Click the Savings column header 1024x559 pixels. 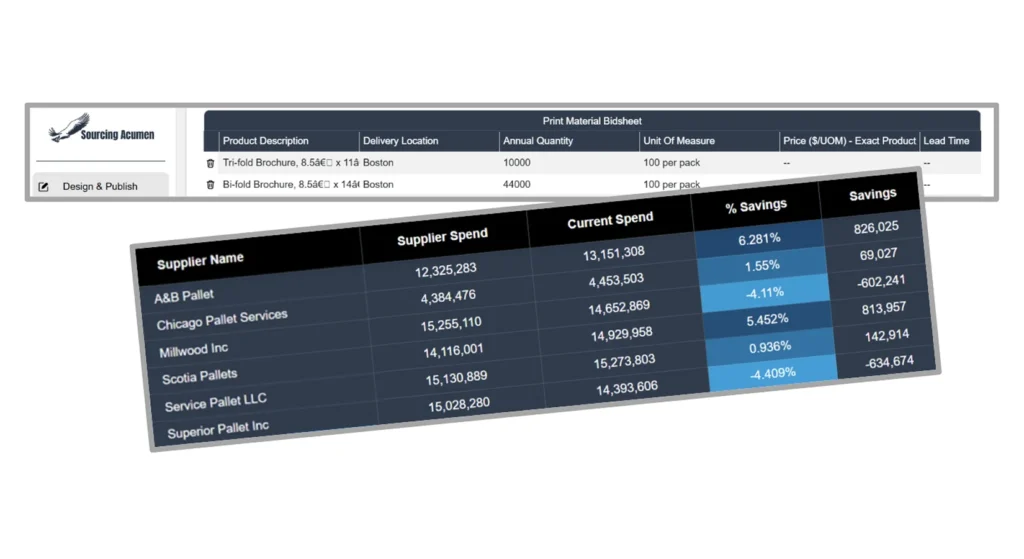click(x=872, y=195)
